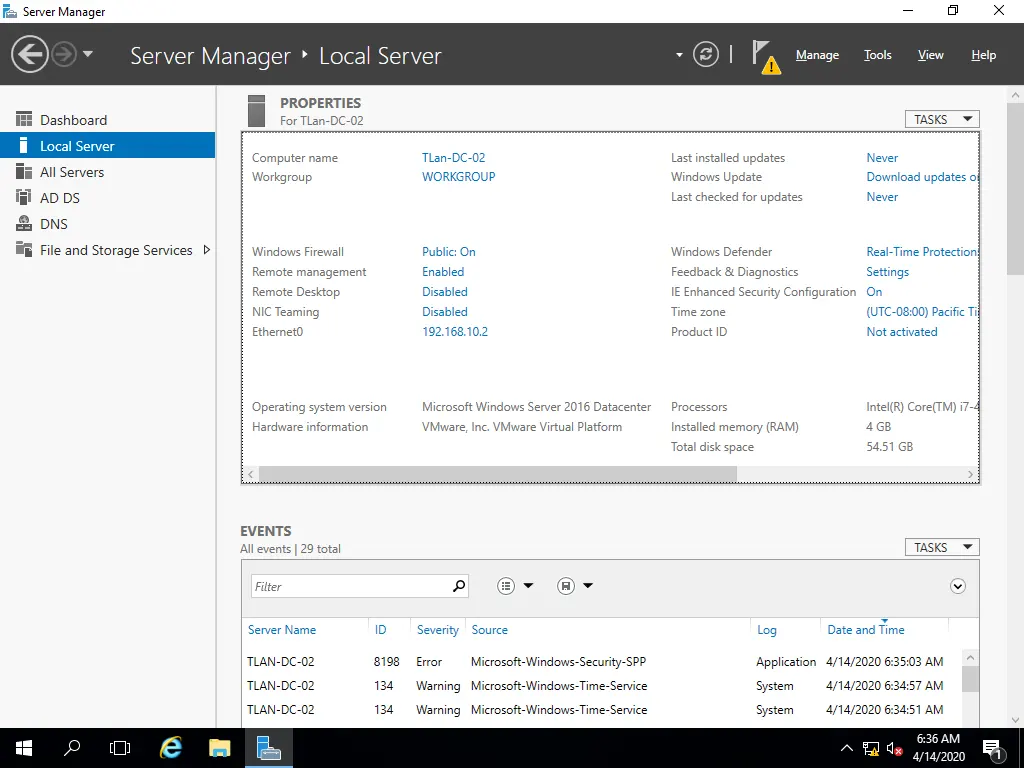Sort events by Log column
Image resolution: width=1024 pixels, height=768 pixels.
[767, 630]
